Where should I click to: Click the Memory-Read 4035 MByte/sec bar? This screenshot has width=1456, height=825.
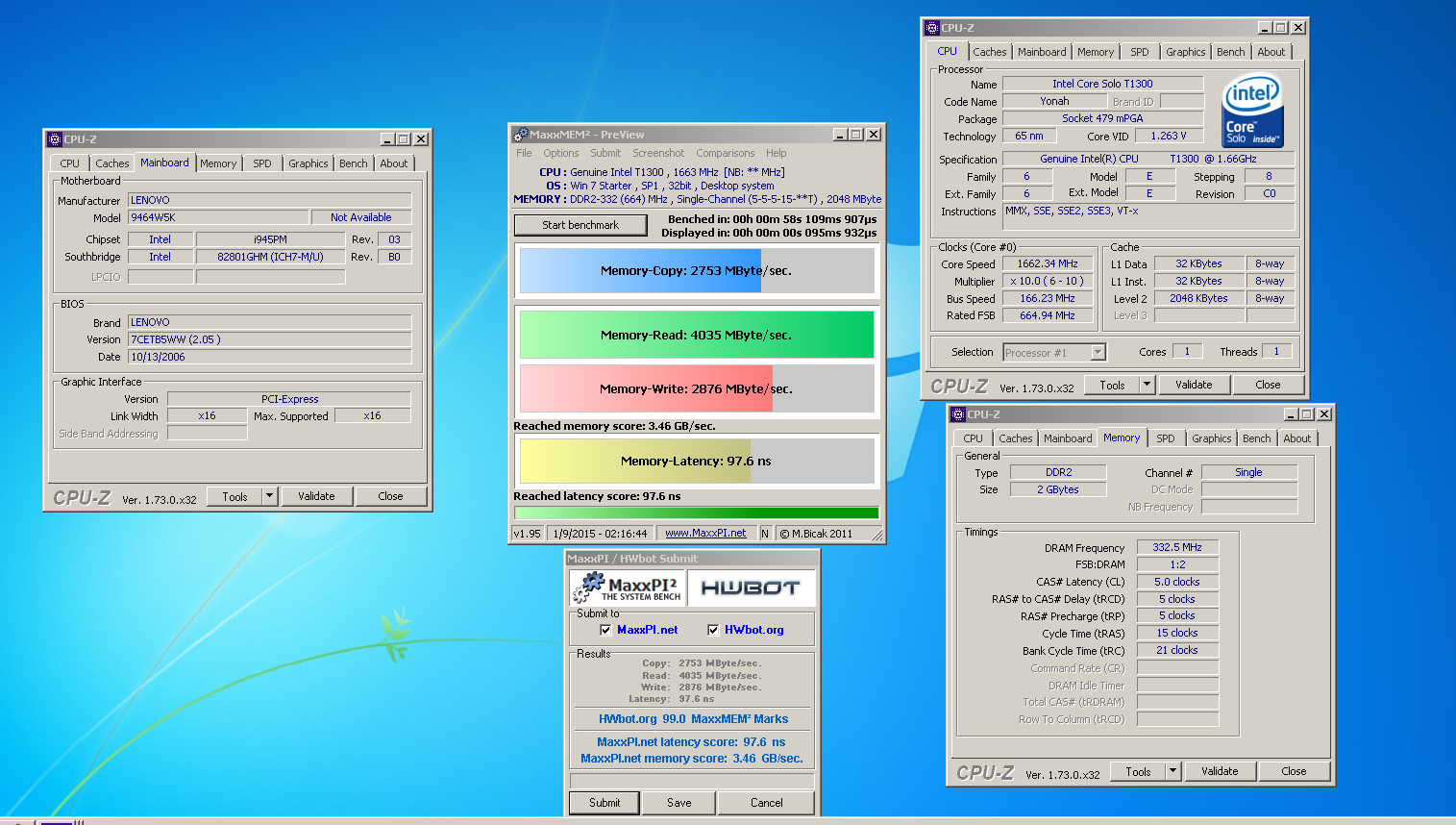click(x=697, y=336)
